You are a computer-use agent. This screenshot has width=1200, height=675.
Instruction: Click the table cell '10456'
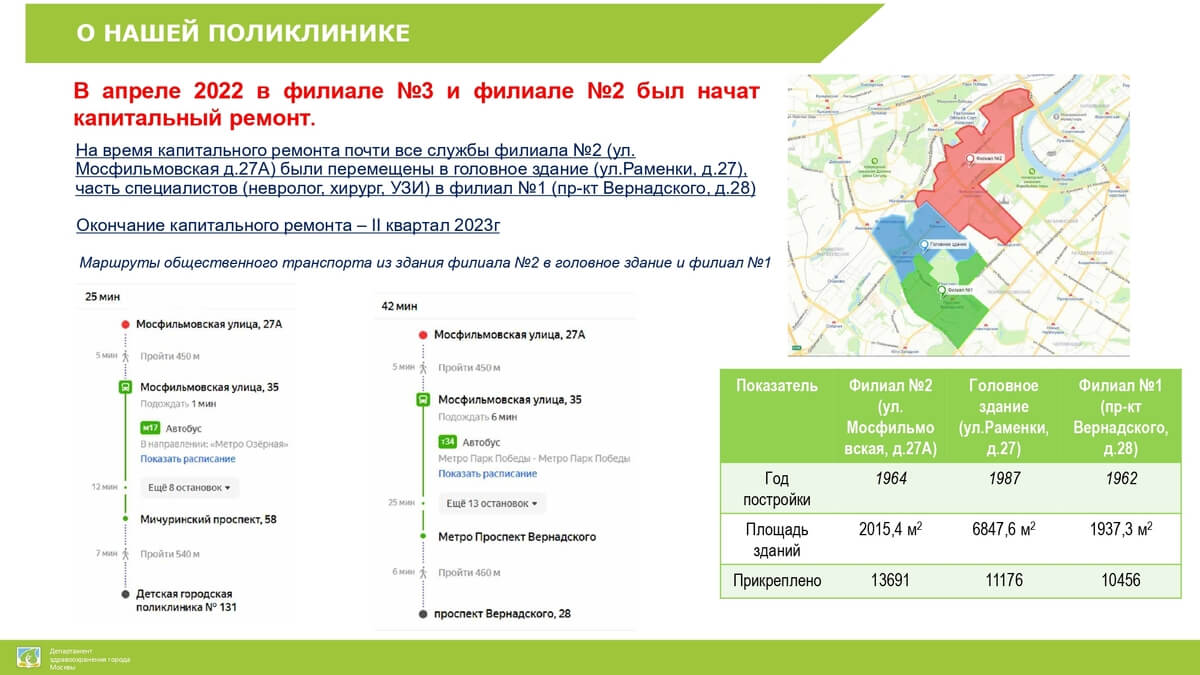click(1121, 580)
